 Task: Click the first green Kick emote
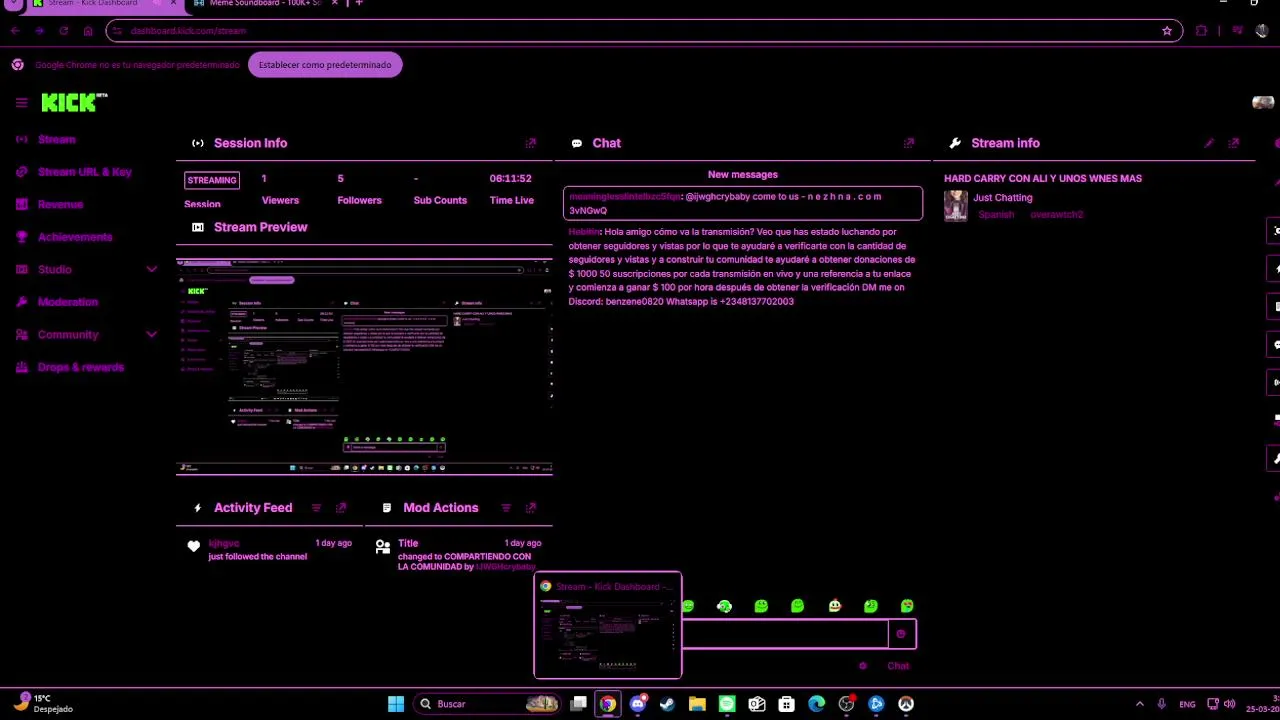pos(688,606)
